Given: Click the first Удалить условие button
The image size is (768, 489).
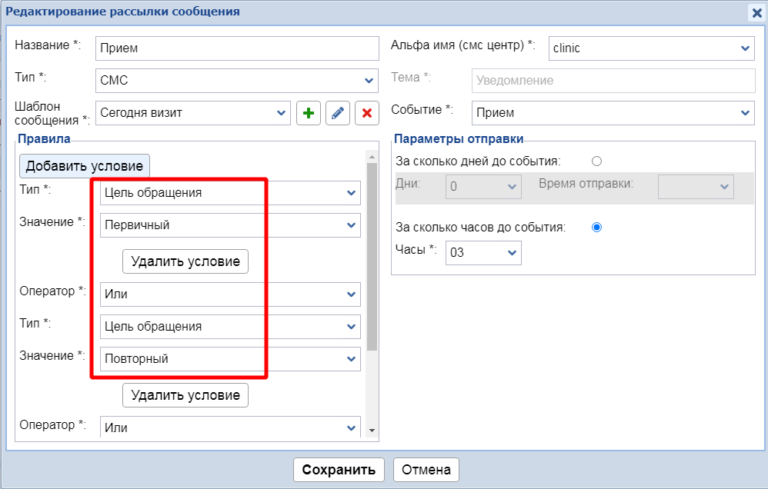Looking at the screenshot, I should click(185, 262).
